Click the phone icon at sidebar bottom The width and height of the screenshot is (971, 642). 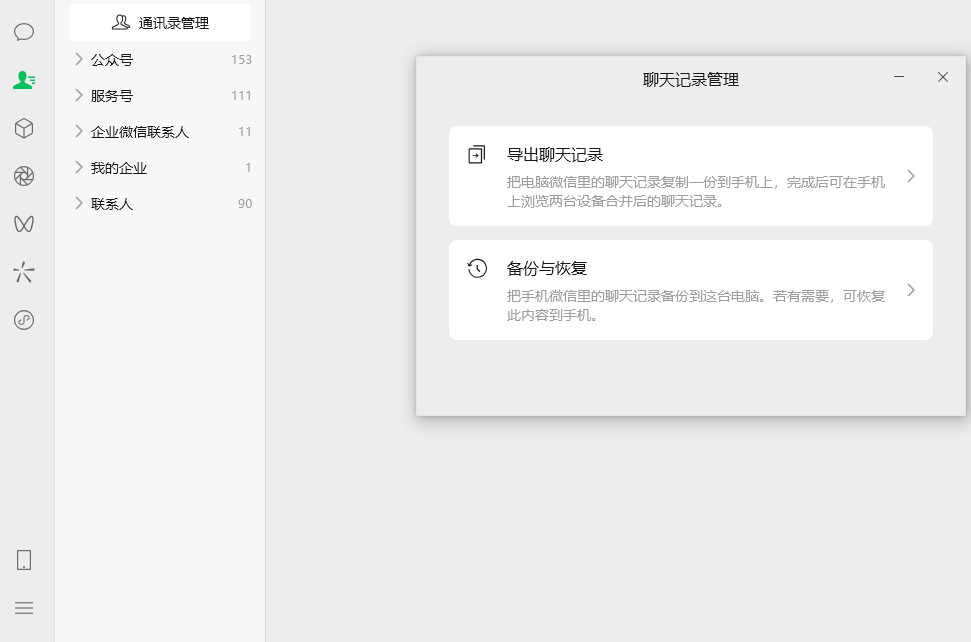[24, 560]
